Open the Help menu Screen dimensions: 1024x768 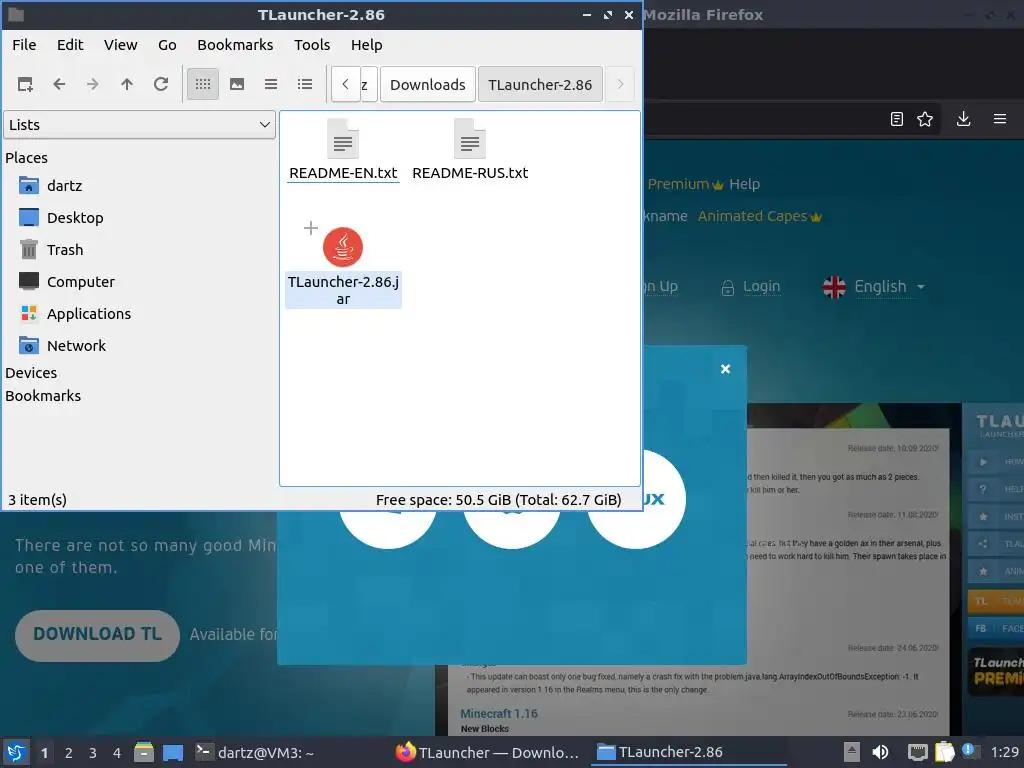[366, 45]
